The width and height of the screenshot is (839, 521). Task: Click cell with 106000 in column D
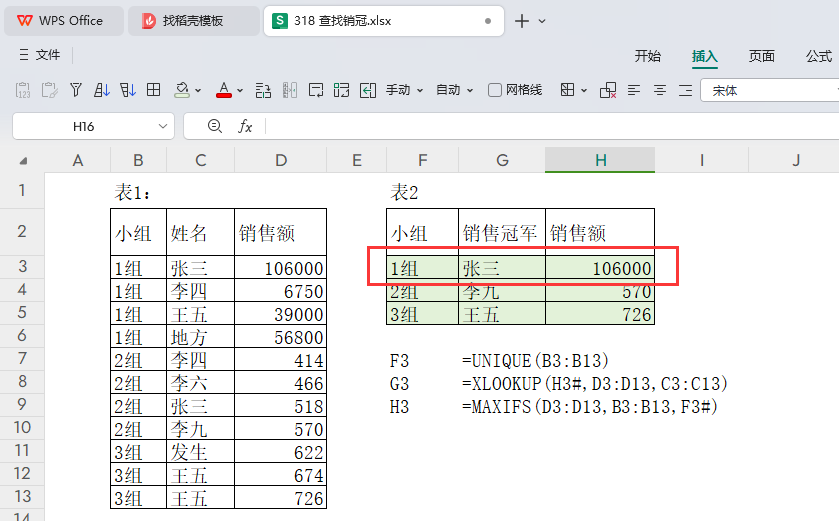280,267
